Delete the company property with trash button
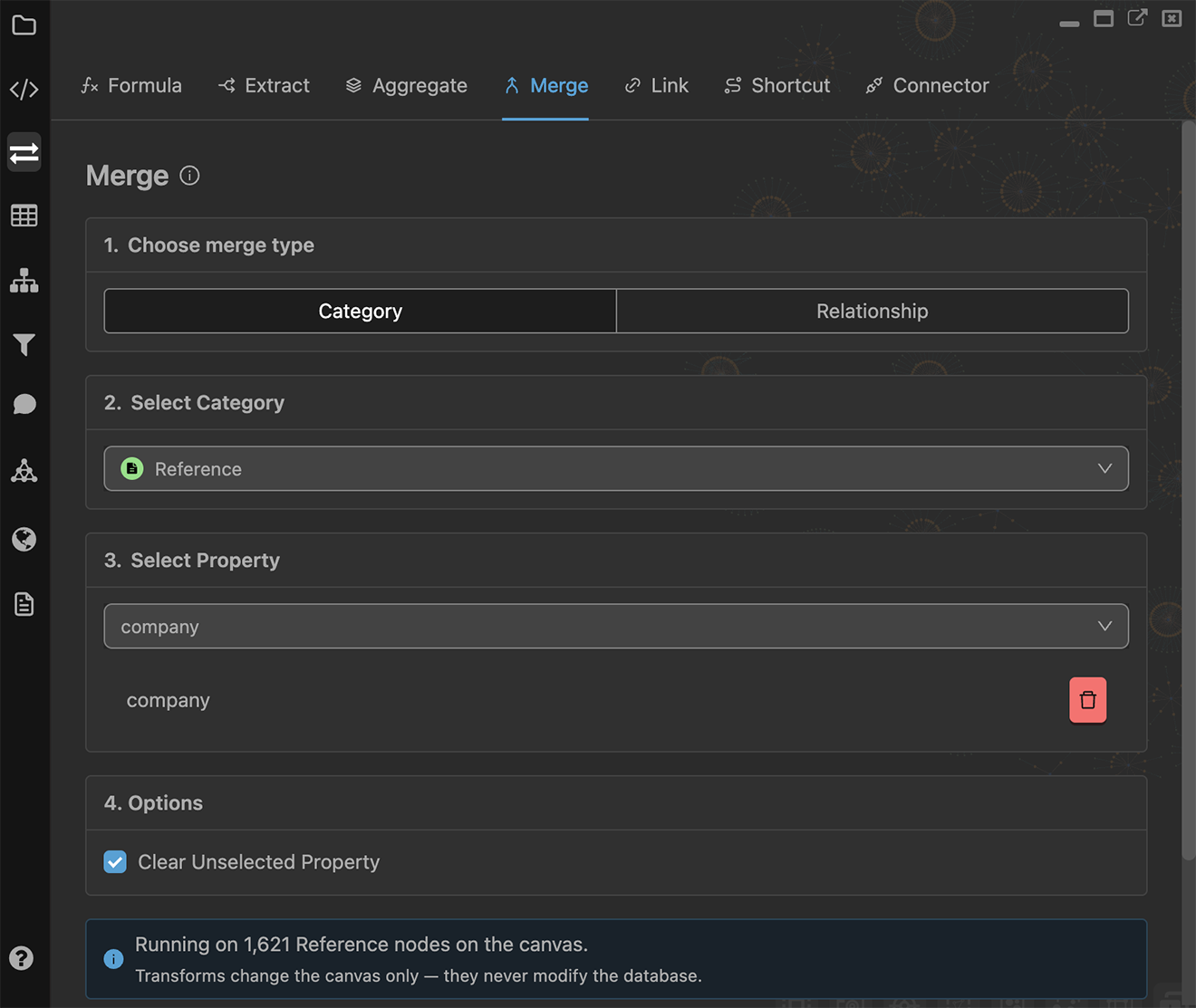 click(1087, 700)
